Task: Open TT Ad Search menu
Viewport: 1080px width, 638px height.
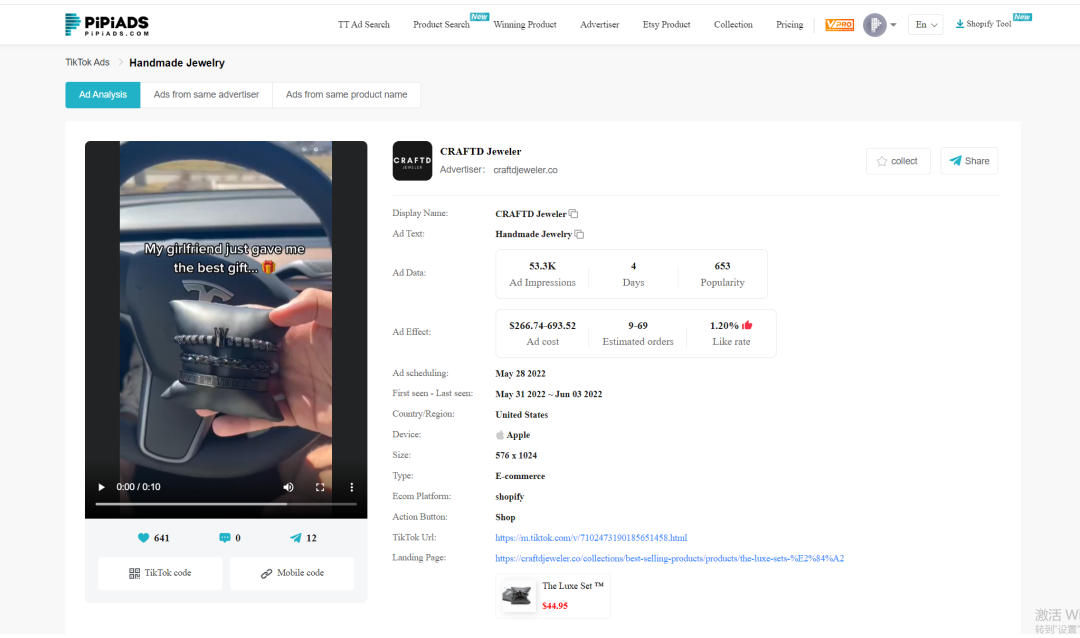Action: (364, 25)
